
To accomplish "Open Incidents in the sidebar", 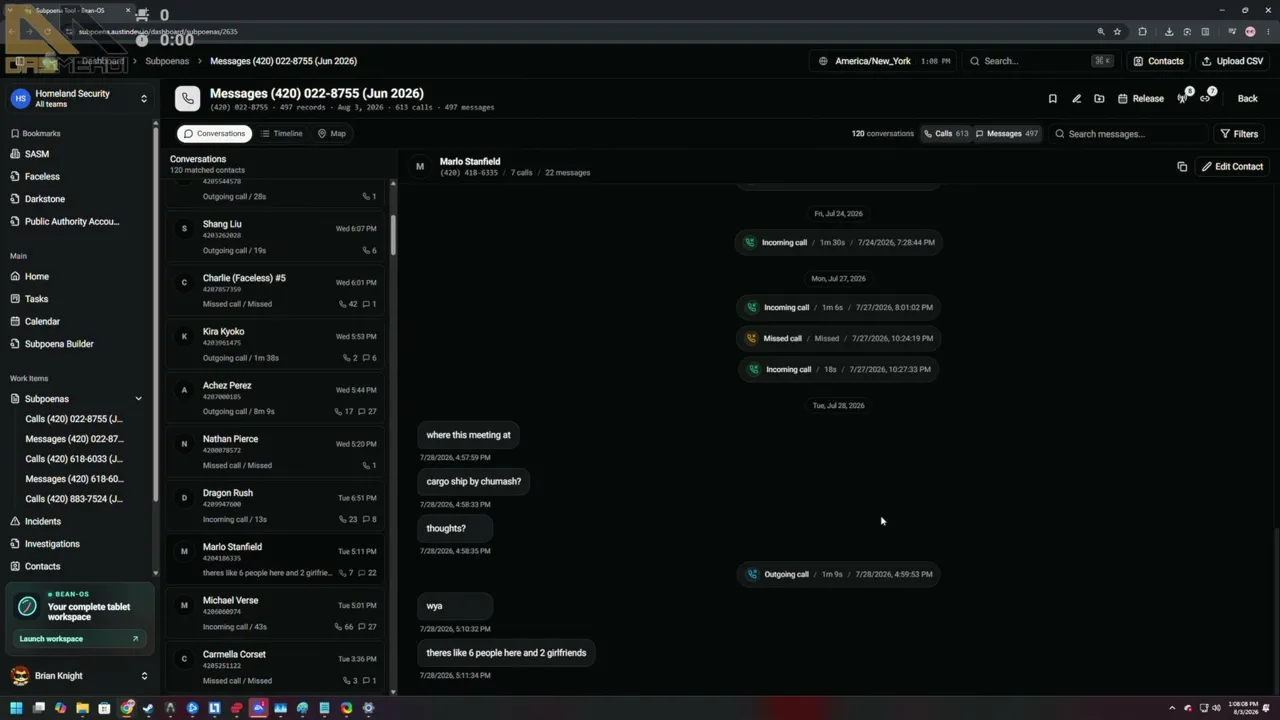I will (x=43, y=521).
